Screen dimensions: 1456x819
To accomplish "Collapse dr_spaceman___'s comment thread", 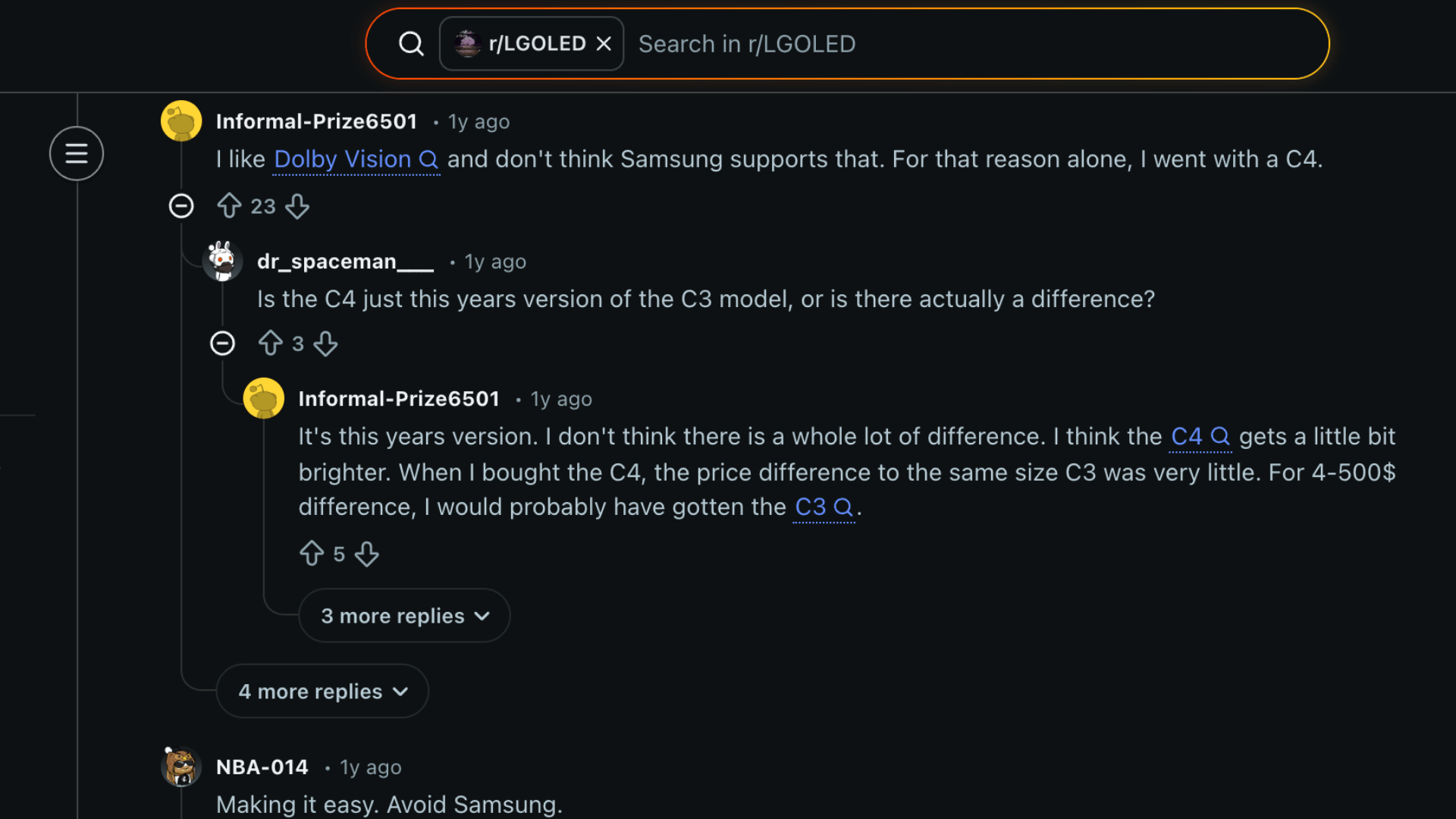I will pyautogui.click(x=222, y=343).
